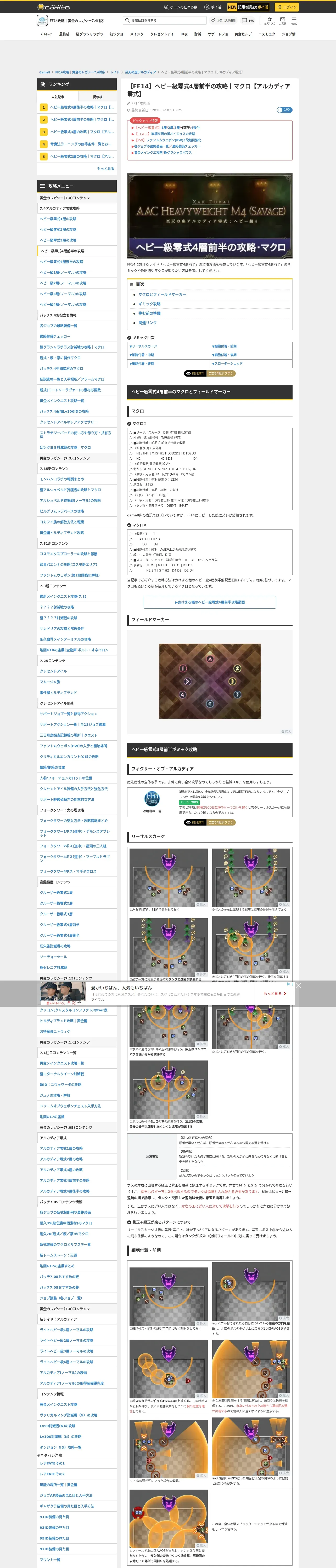Open 最終装 navigation menu item
The width and height of the screenshot is (336, 1568).
[64, 34]
